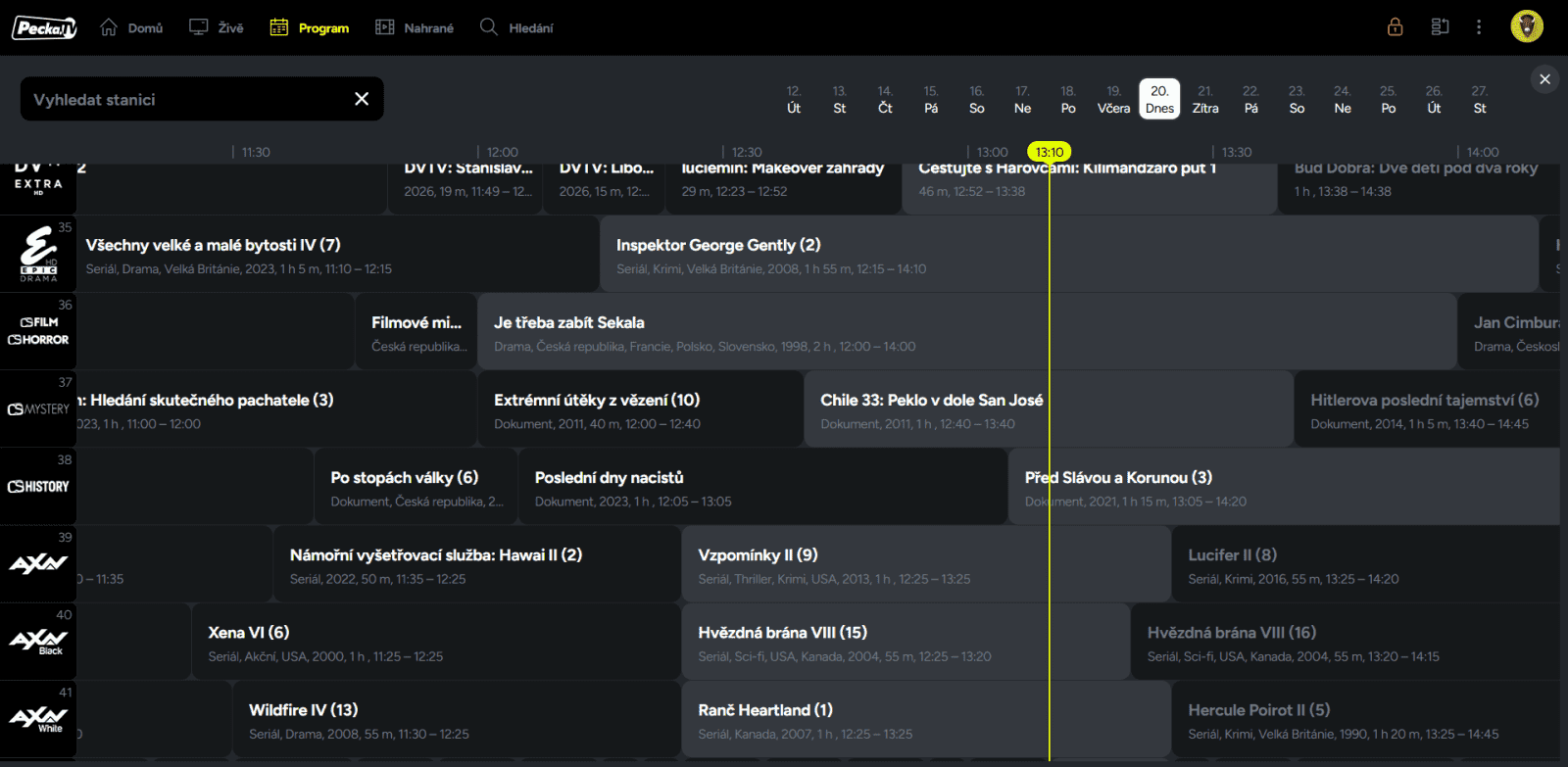
Task: Open Po stopách války (6) program
Action: tap(416, 486)
